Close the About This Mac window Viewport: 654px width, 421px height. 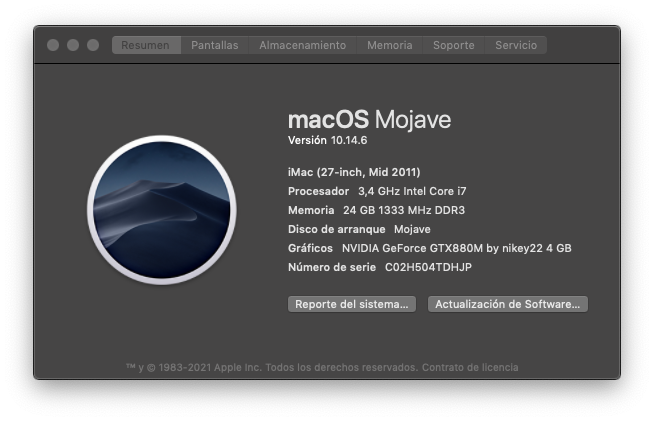(x=53, y=45)
